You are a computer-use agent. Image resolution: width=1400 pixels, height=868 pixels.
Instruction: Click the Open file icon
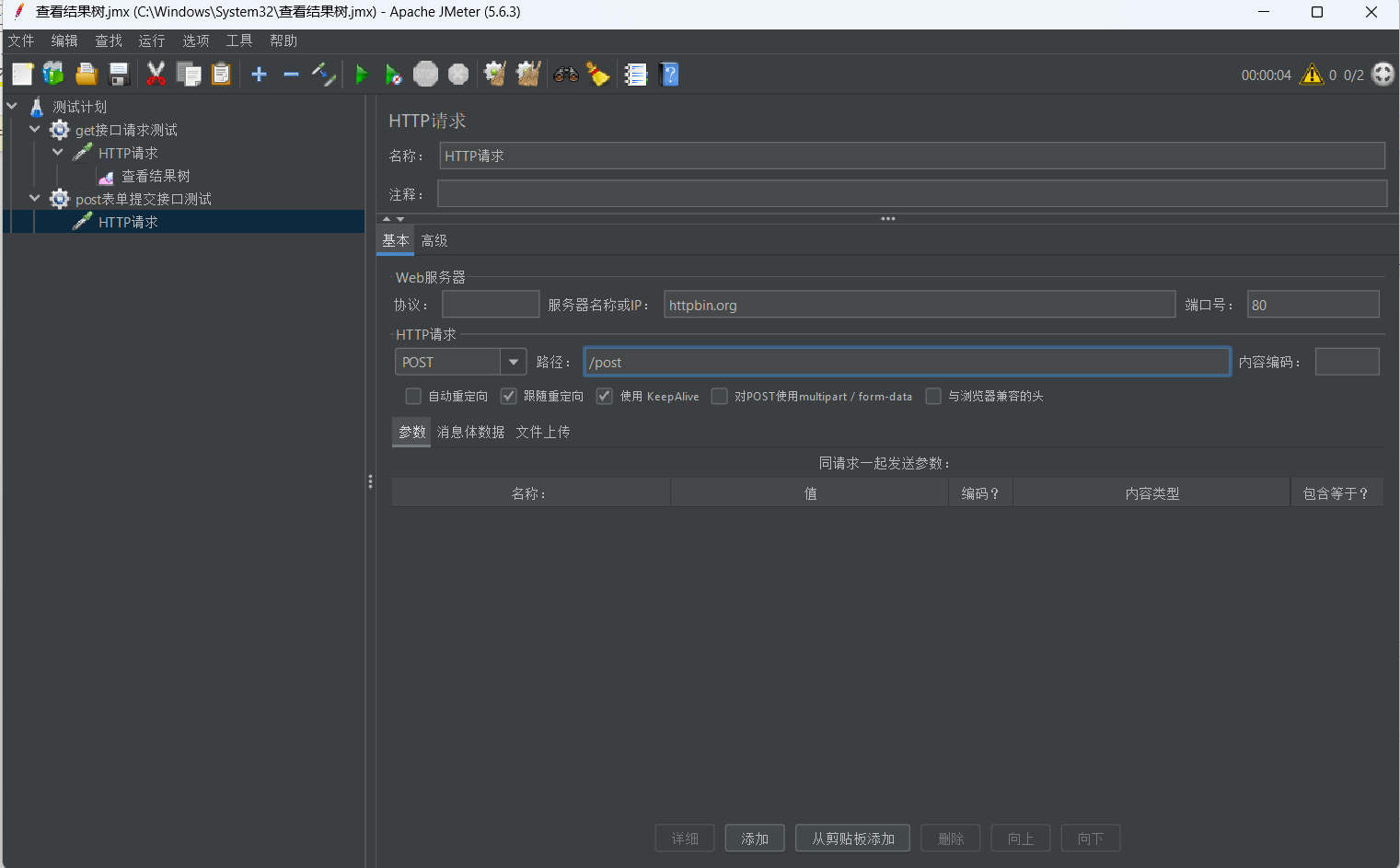[87, 75]
